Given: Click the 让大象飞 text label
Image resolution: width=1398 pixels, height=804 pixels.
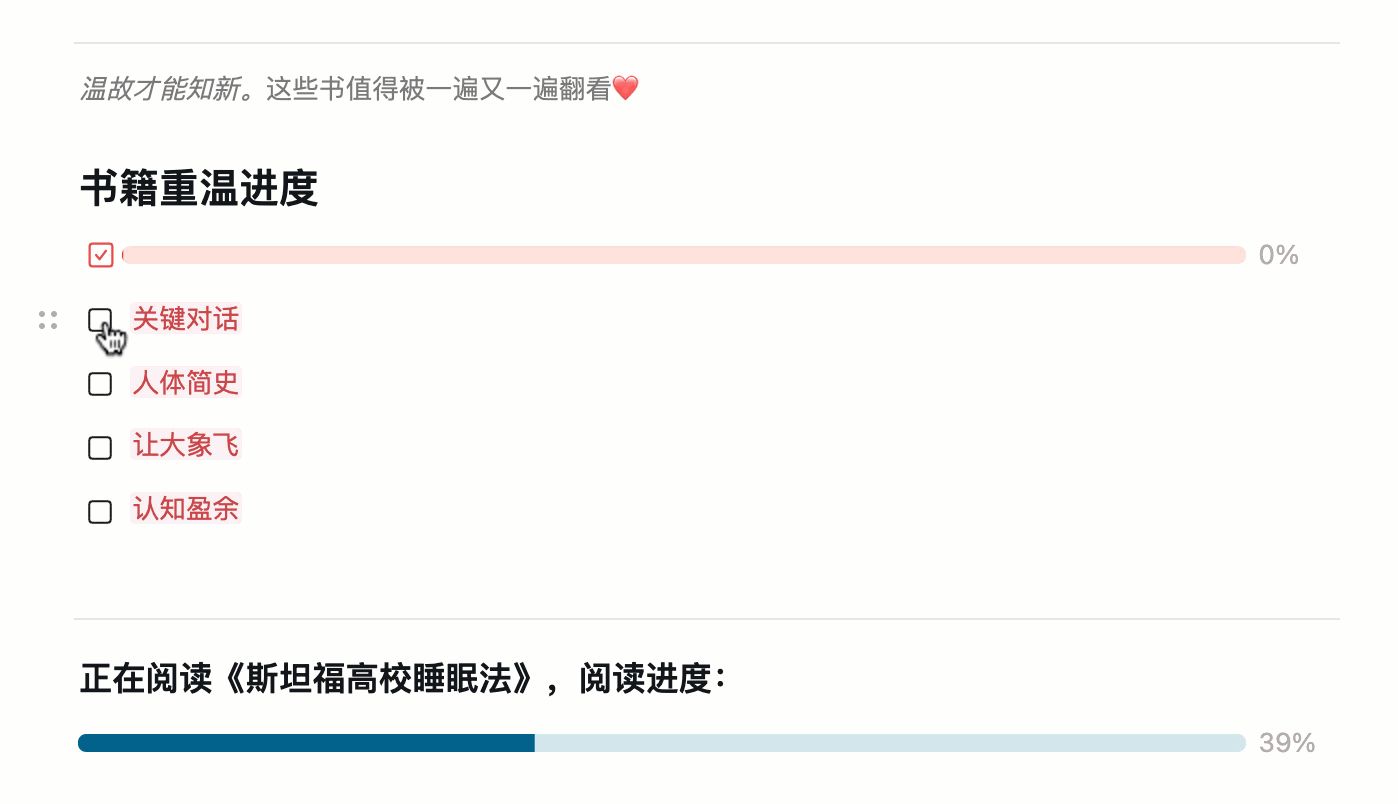Looking at the screenshot, I should point(186,445).
